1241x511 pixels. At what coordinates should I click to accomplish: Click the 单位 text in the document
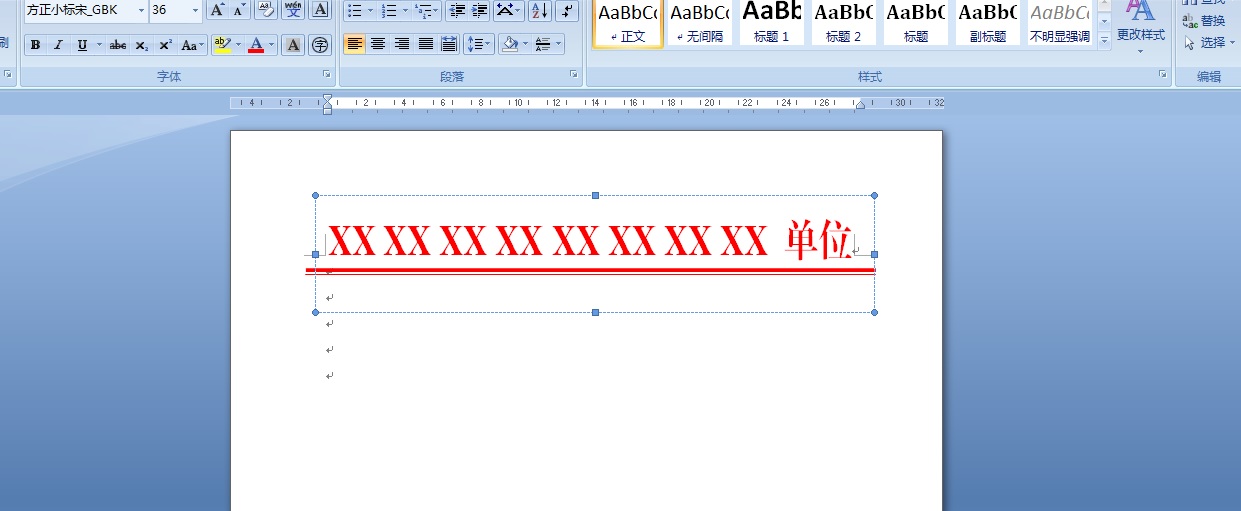pos(818,240)
